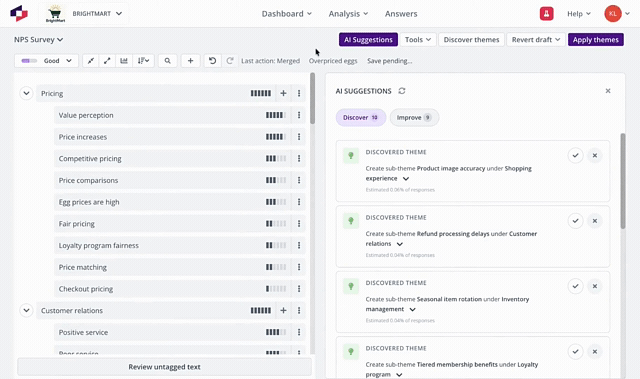This screenshot has height=379, width=640.
Task: Open the Competitive pricing options menu
Action: (x=299, y=158)
